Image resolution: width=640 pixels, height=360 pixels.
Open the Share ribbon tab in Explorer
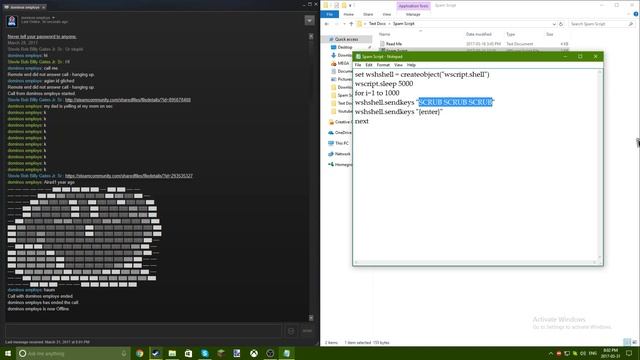pos(368,14)
